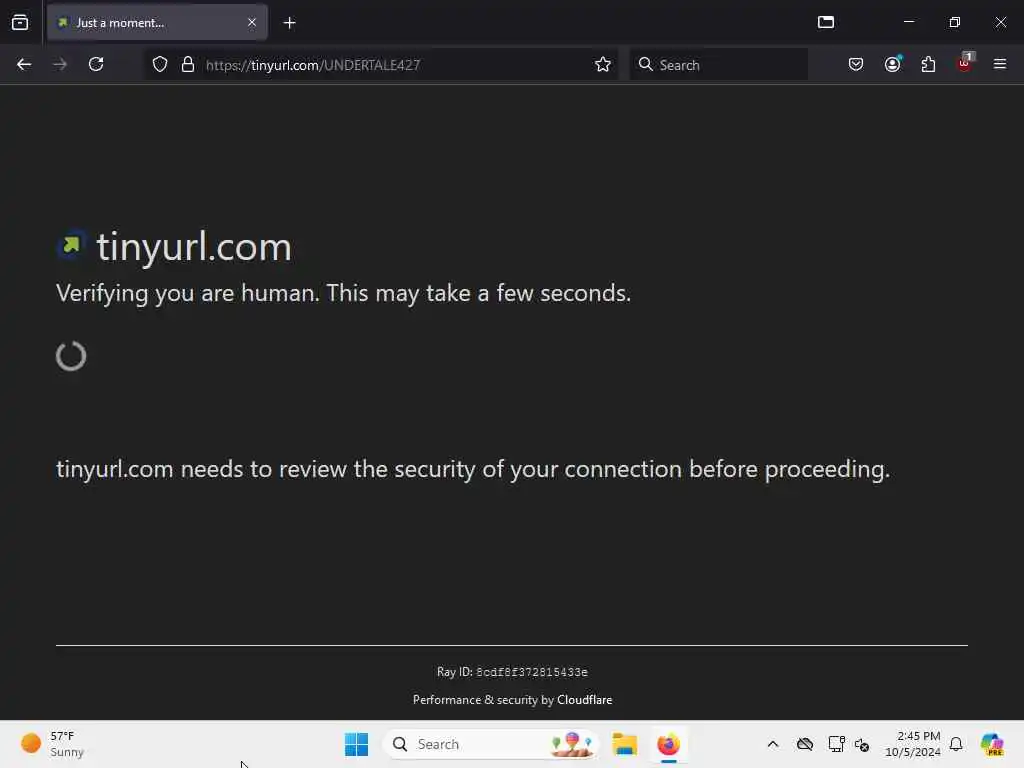This screenshot has width=1024, height=768.
Task: Open File Explorer from the taskbar
Action: click(x=624, y=744)
